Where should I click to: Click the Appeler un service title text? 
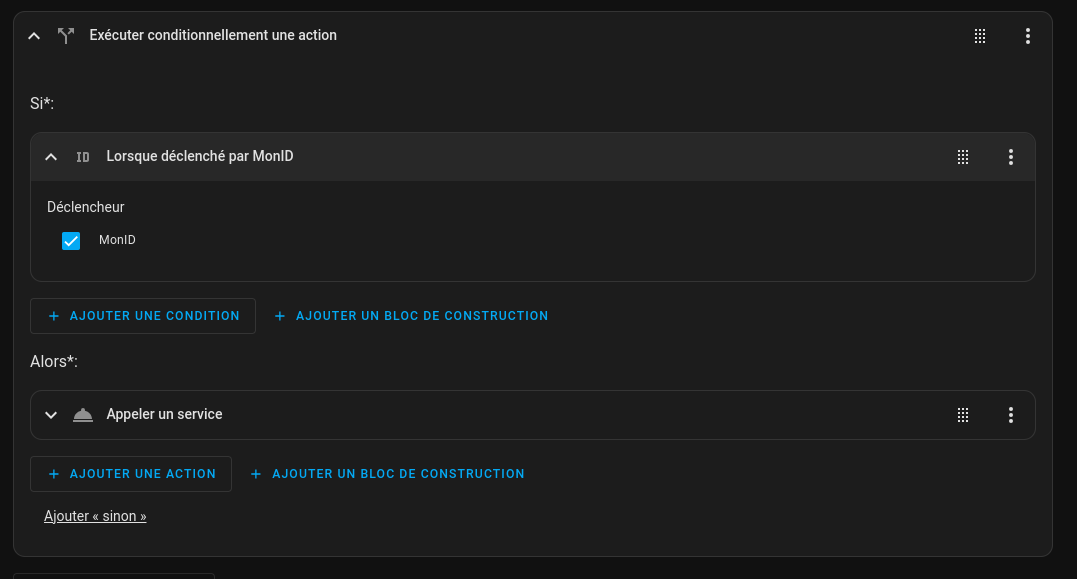click(164, 414)
